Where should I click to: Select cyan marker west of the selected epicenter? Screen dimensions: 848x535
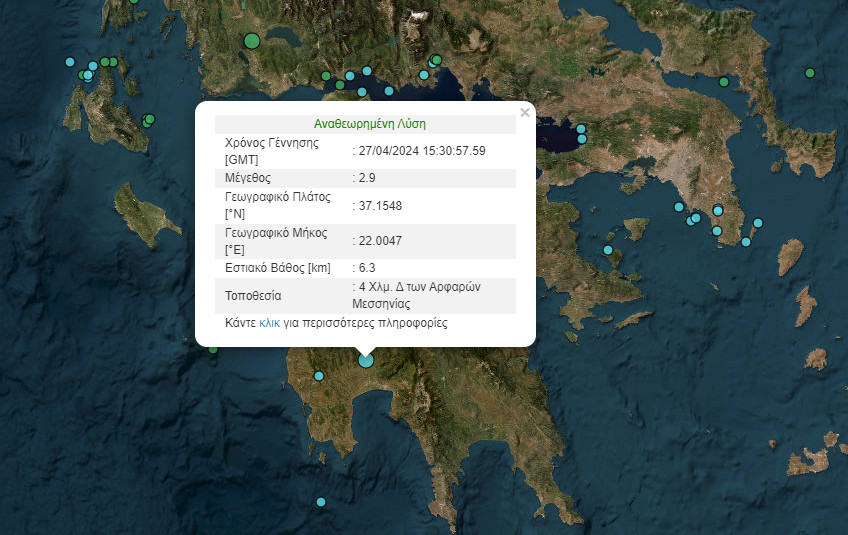point(319,376)
